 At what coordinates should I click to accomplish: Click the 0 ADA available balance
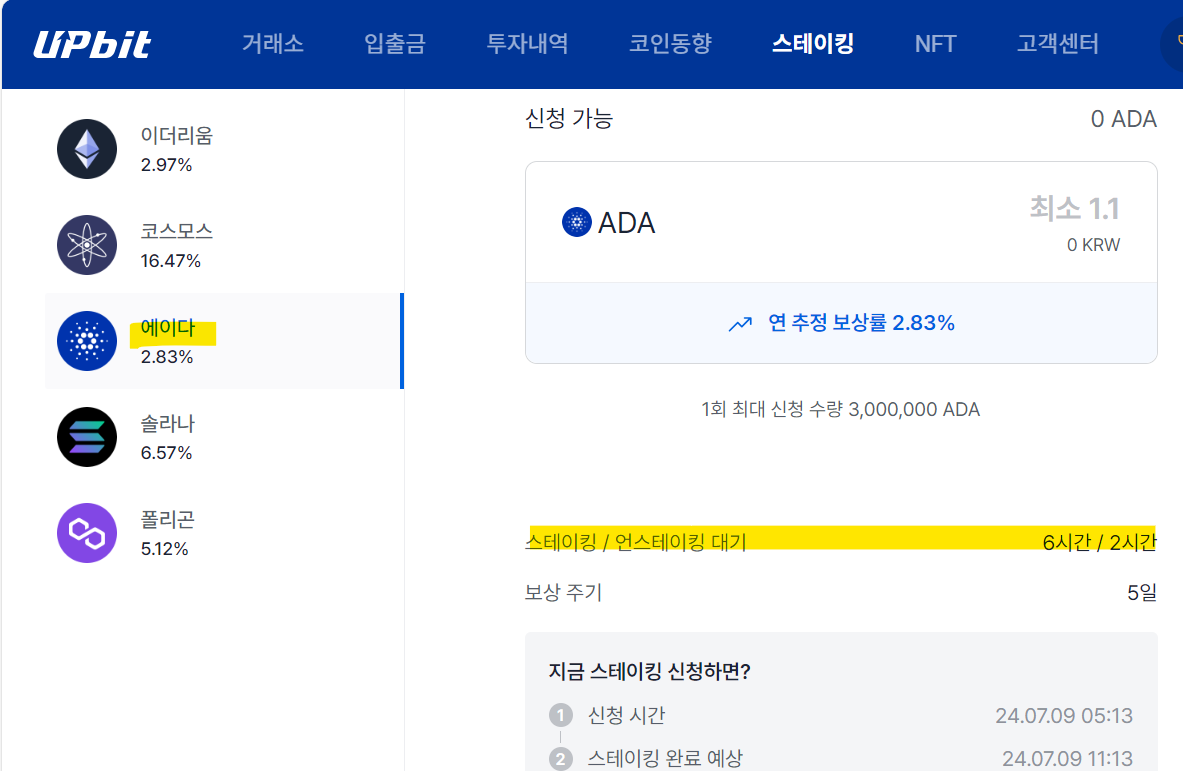[1123, 118]
